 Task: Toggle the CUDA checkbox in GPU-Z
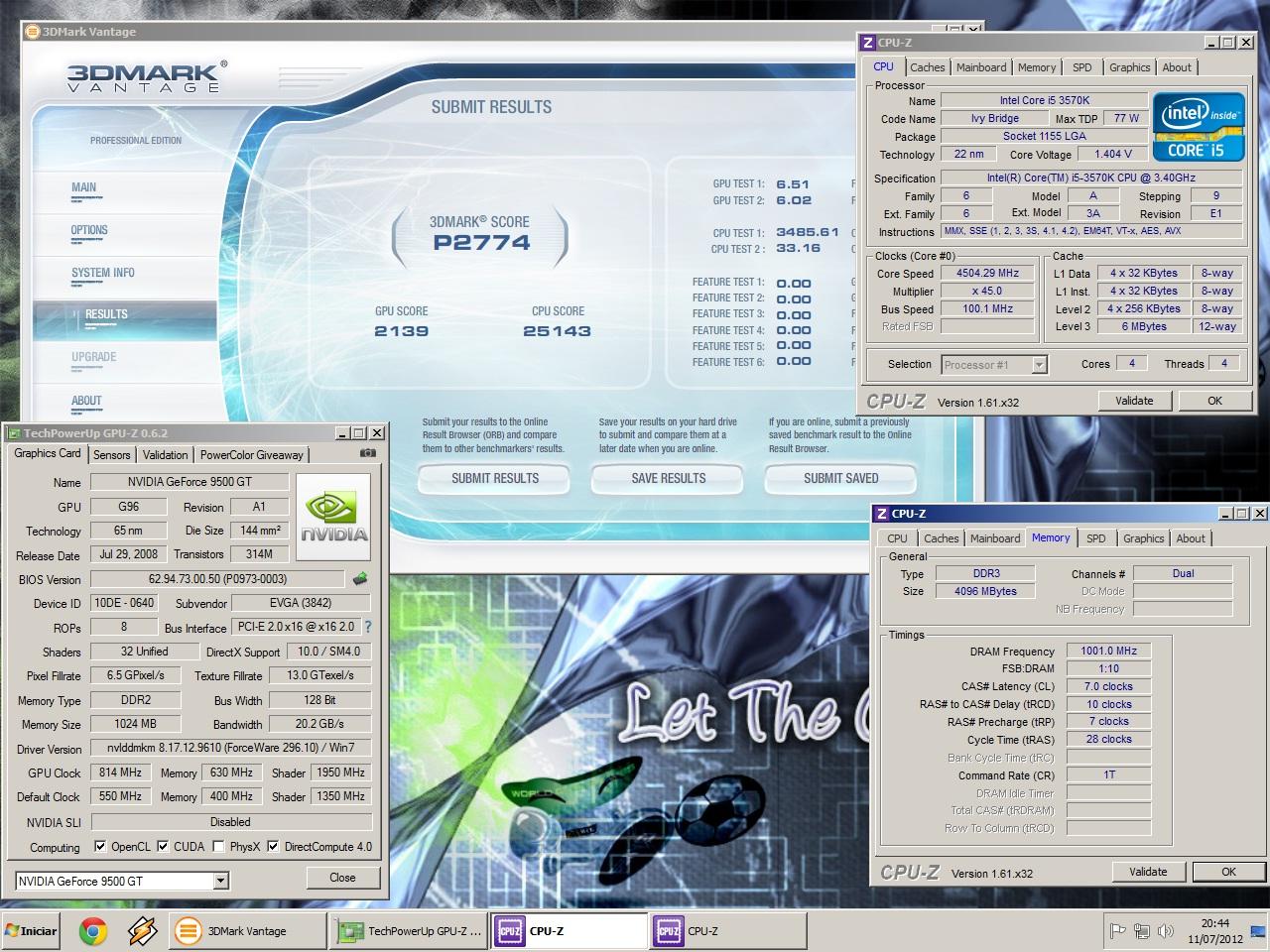[x=163, y=847]
